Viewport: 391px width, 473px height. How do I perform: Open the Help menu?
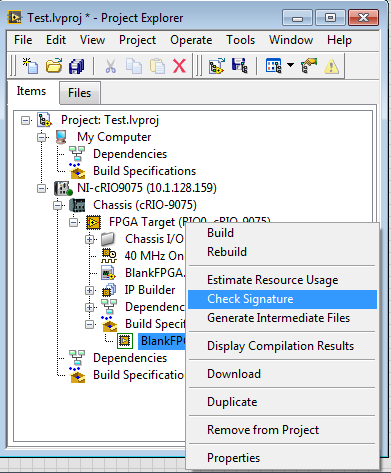[339, 40]
